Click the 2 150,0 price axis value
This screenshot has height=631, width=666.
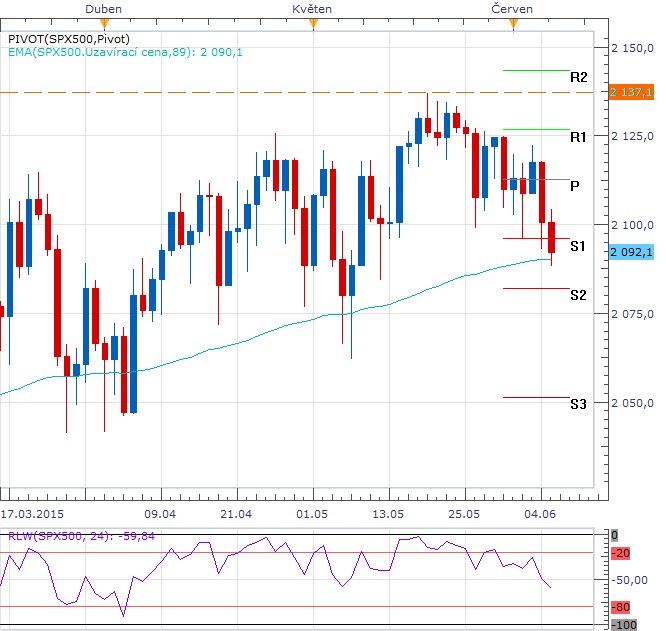632,48
